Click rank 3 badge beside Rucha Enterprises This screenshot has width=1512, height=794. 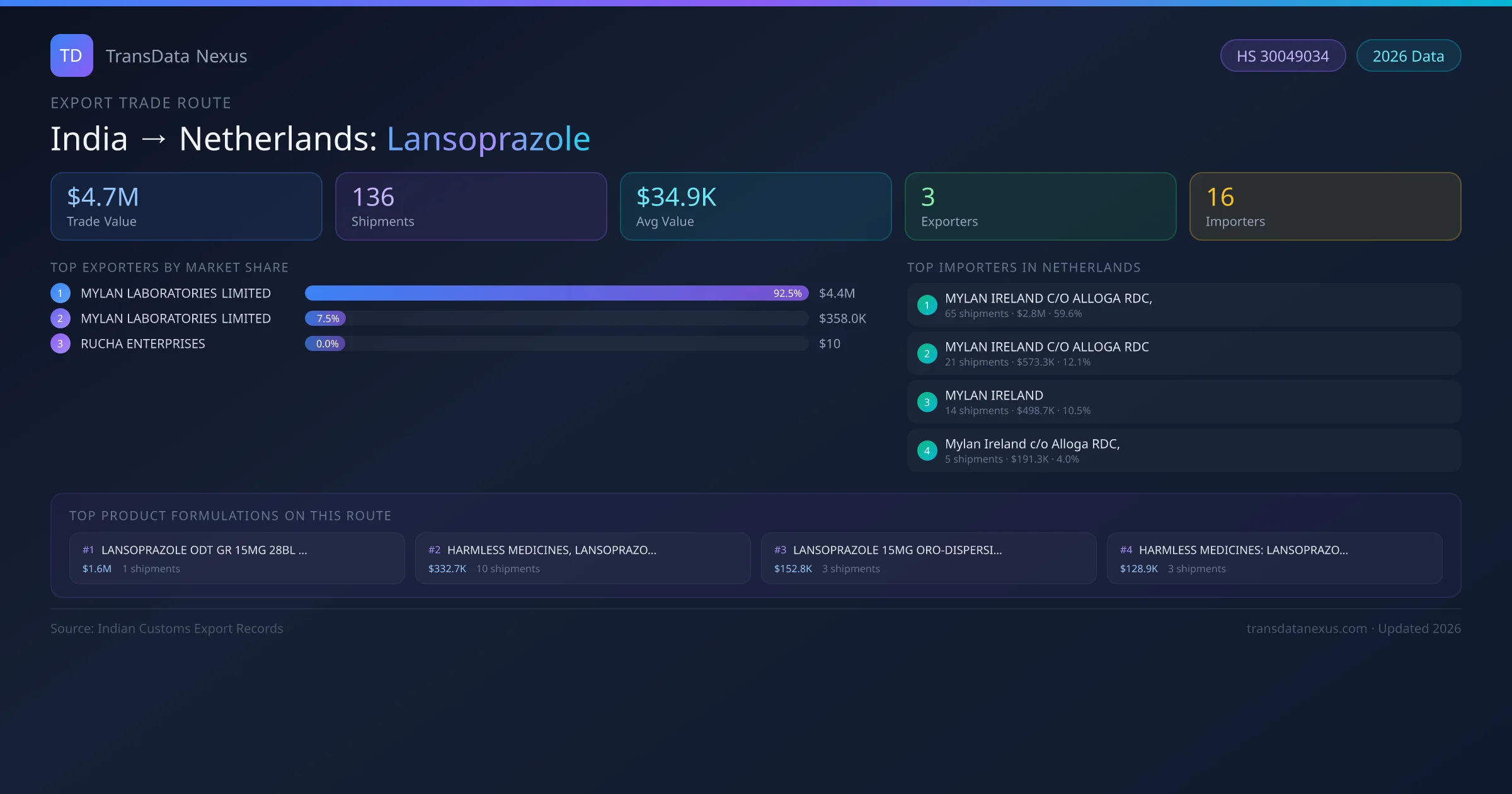click(x=60, y=343)
